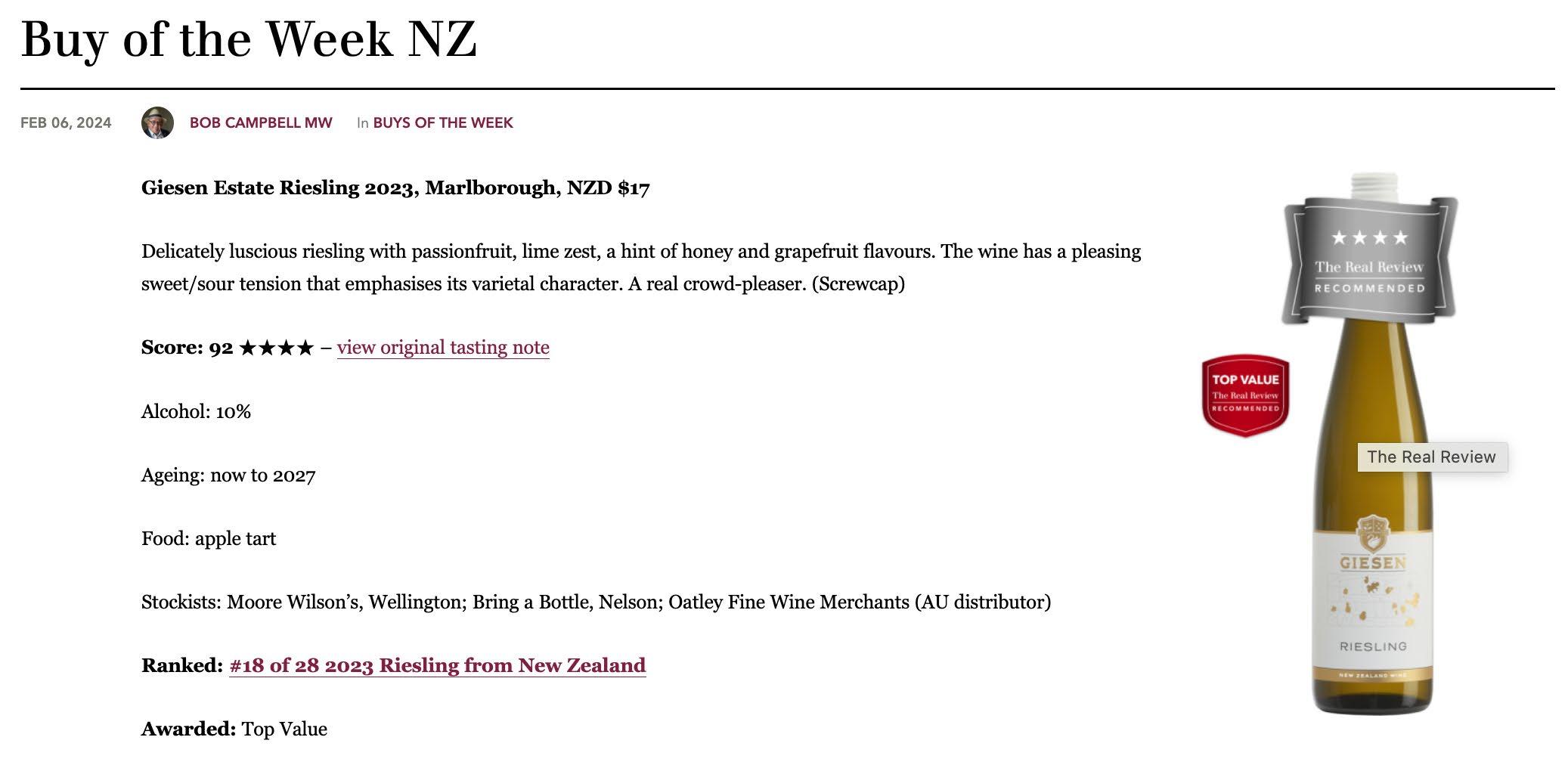The image size is (1568, 765).
Task: Click the tasting description paragraph
Action: 641,268
